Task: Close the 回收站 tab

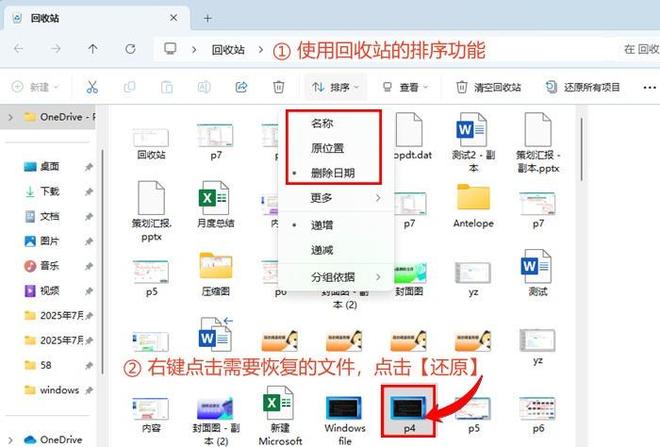Action: click(x=173, y=18)
